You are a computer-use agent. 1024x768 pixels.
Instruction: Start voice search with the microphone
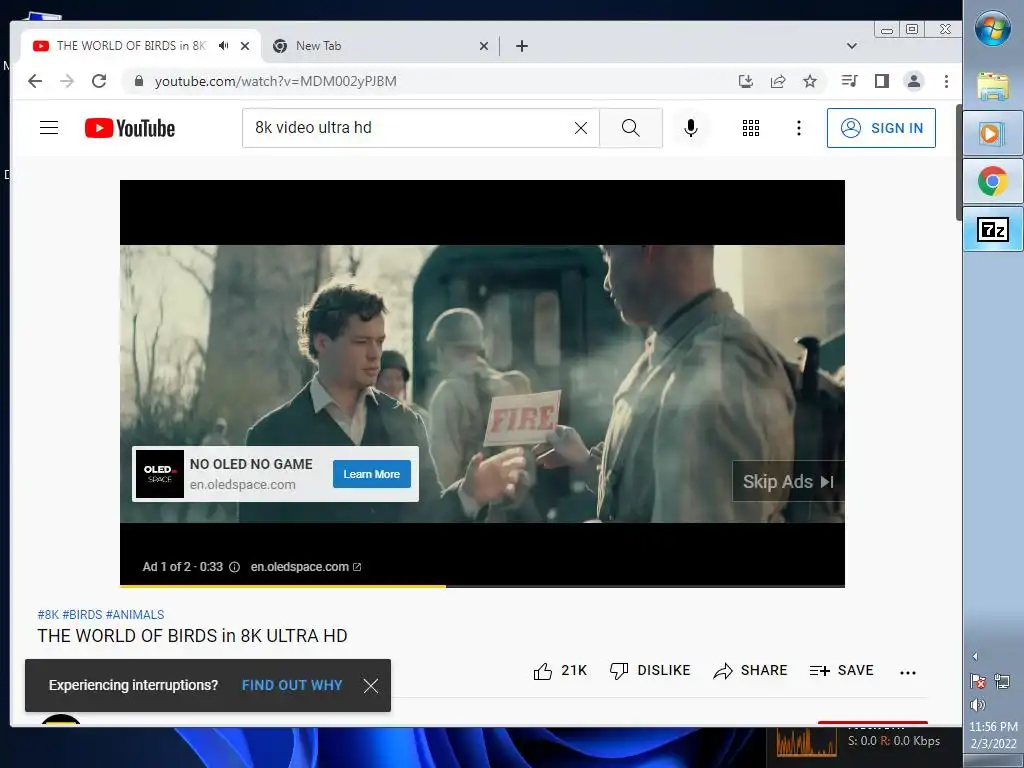point(691,128)
